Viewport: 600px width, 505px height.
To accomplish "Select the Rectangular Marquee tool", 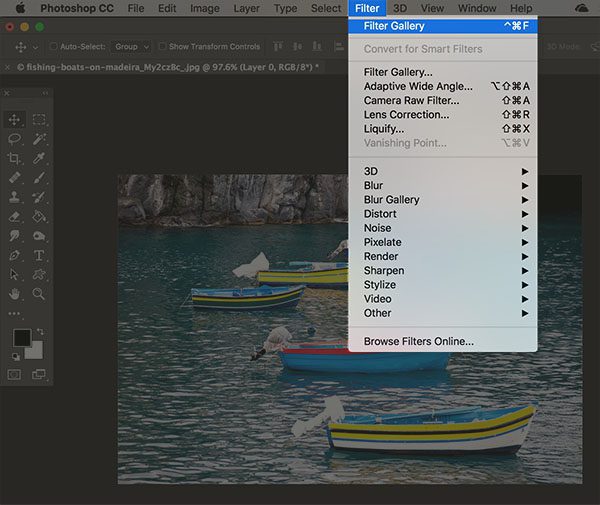I will click(x=39, y=119).
